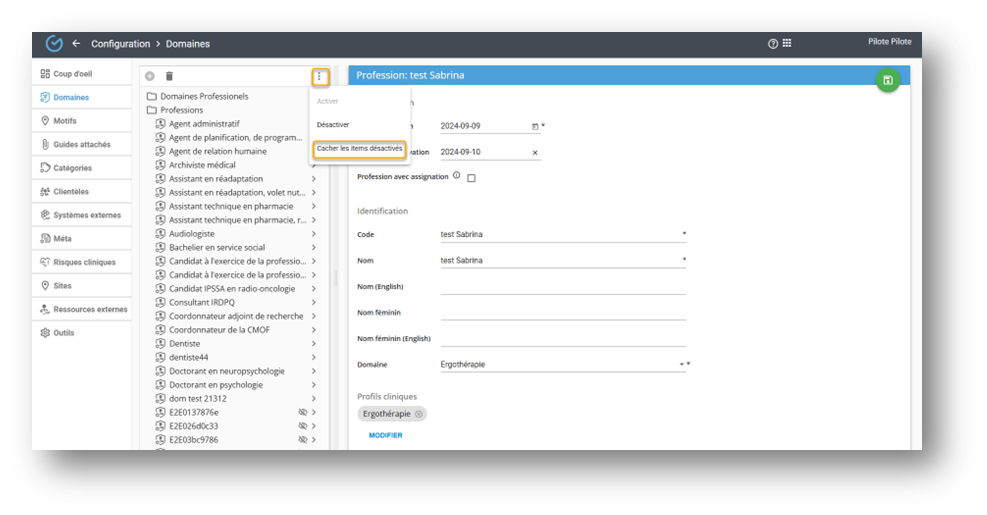Image resolution: width=987 pixels, height=515 pixels.
Task: Clear the 2024-09-10 date with X
Action: click(535, 153)
